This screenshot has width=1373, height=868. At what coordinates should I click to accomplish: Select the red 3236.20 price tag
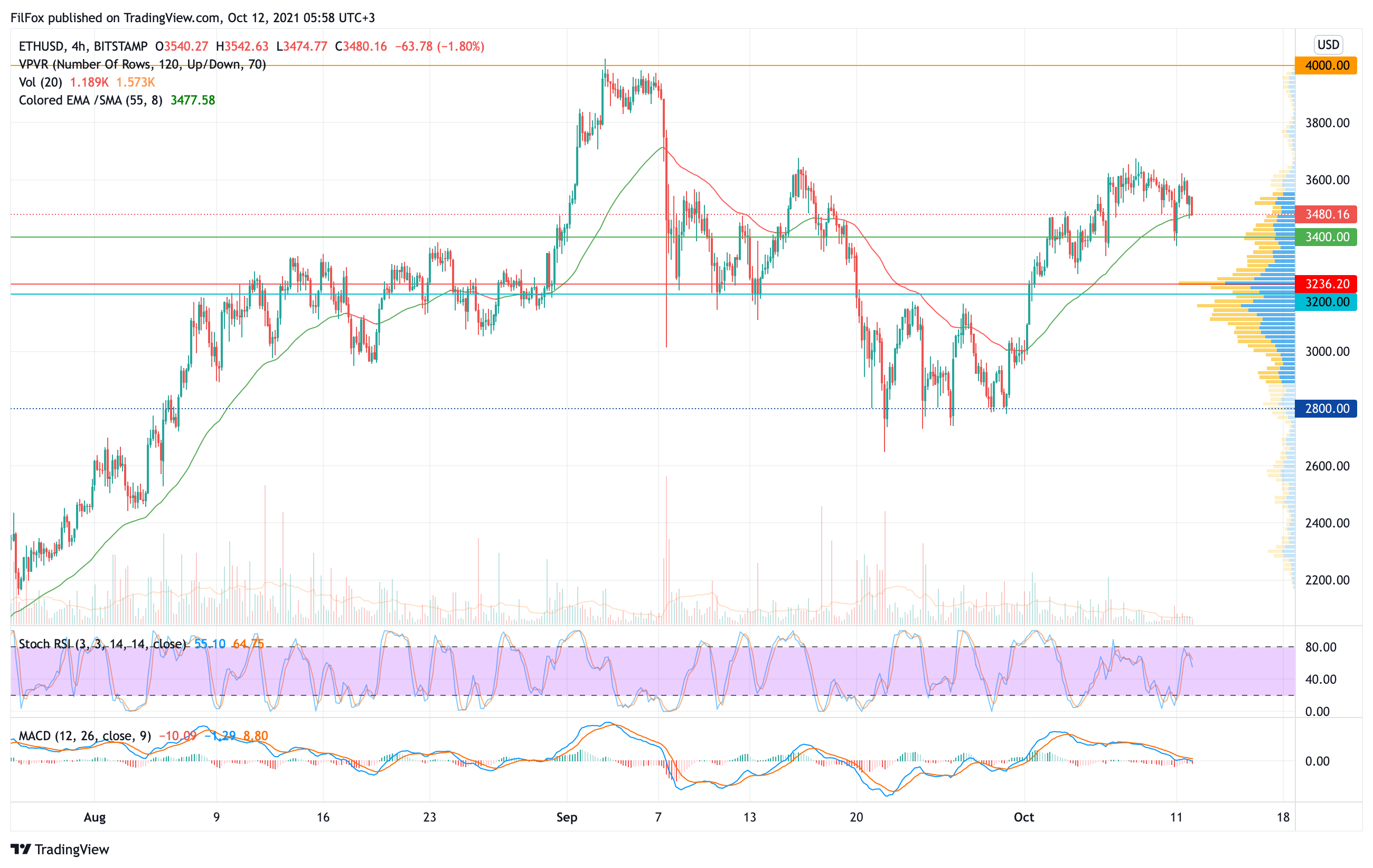[1325, 284]
